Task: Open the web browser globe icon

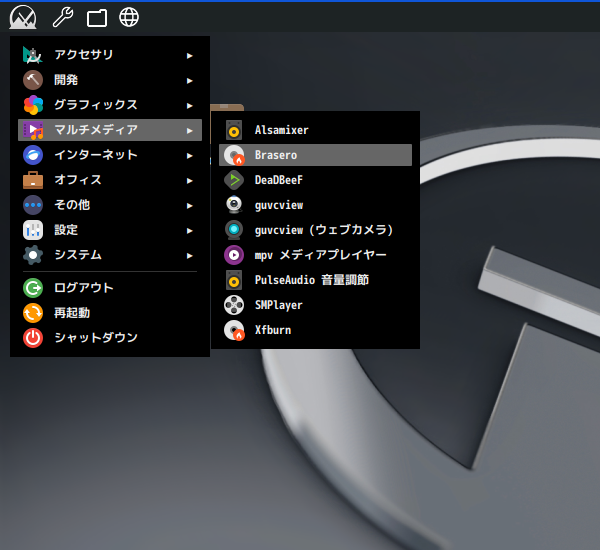Action: click(129, 17)
